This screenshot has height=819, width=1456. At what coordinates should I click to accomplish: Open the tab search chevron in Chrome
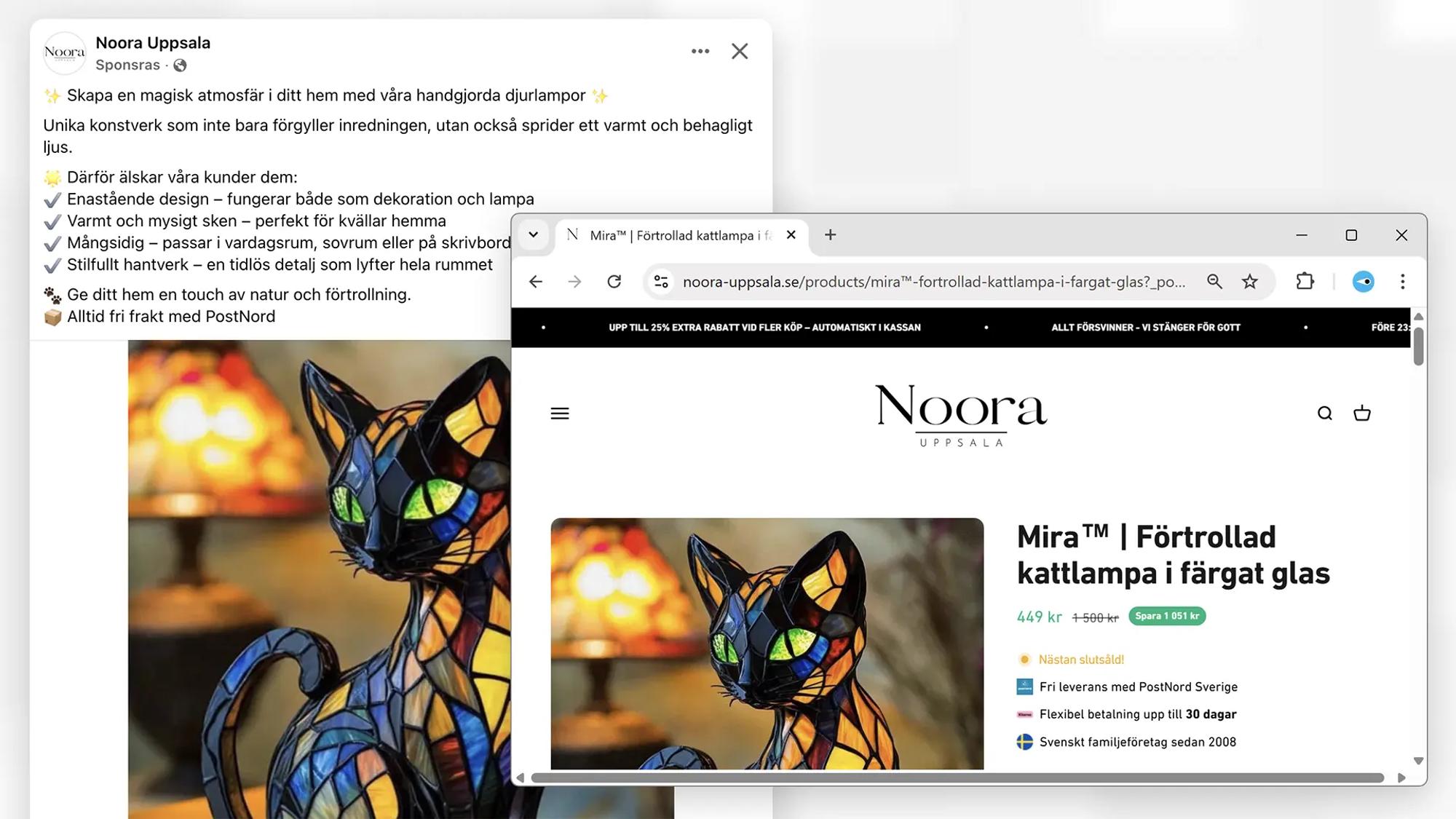pos(534,235)
